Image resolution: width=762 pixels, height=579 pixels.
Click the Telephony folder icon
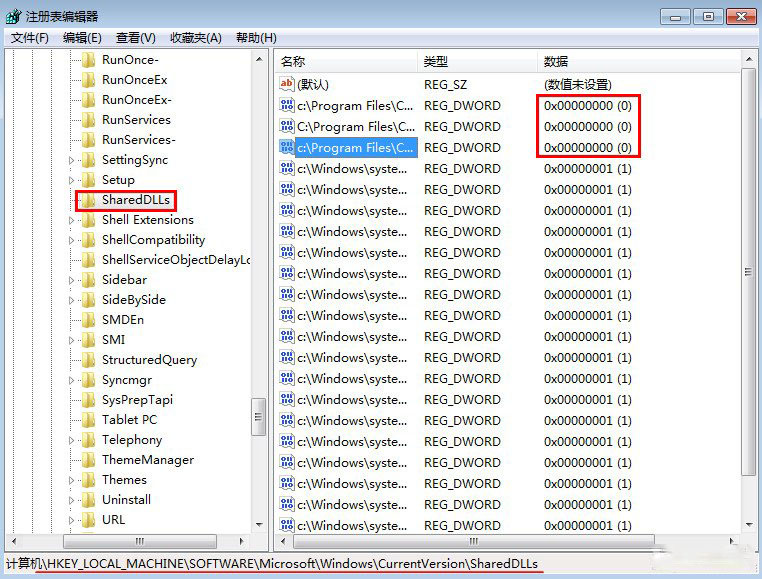88,440
